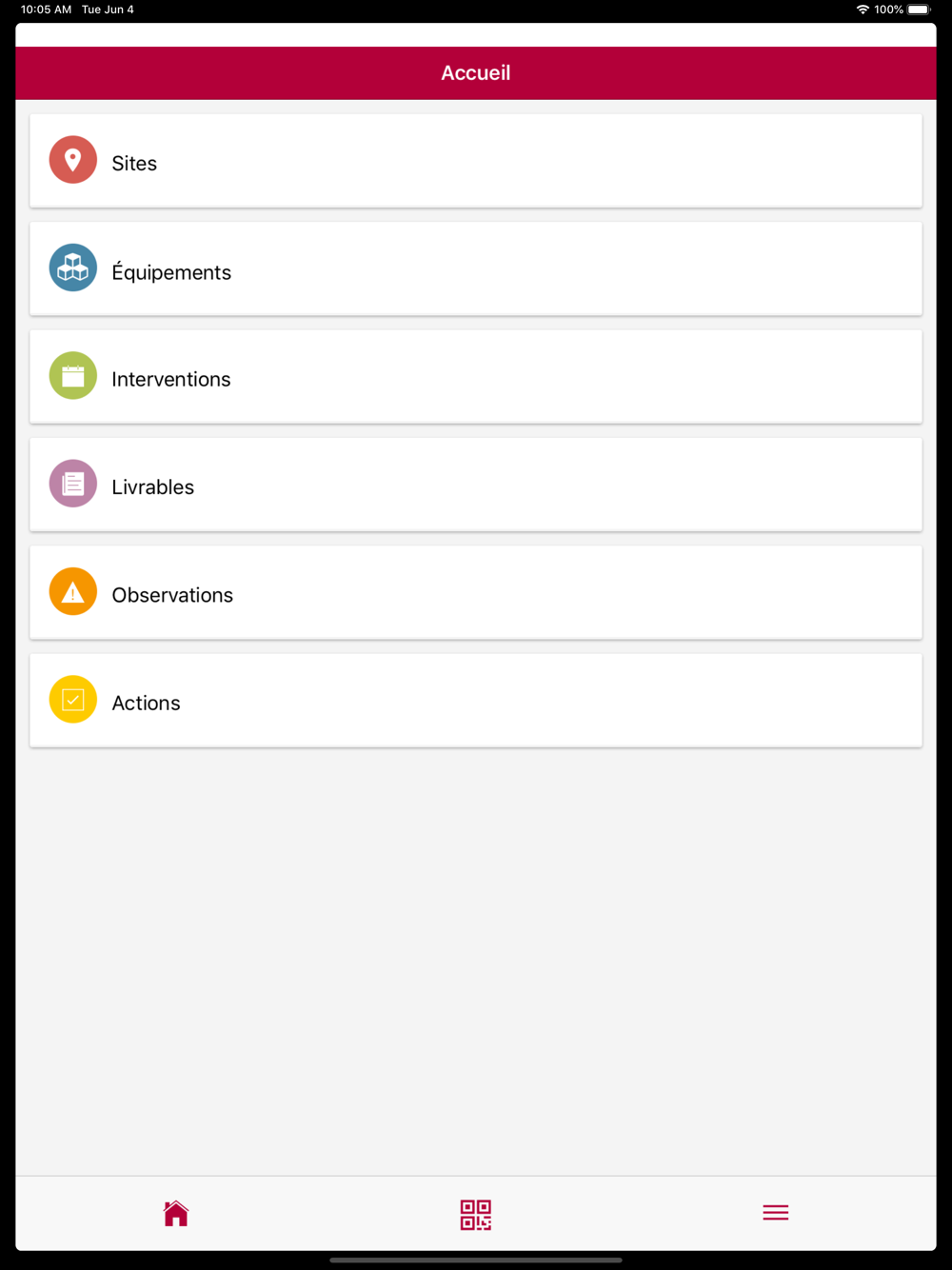The image size is (952, 1270).
Task: Tap the purple Livrables document icon
Action: (73, 484)
